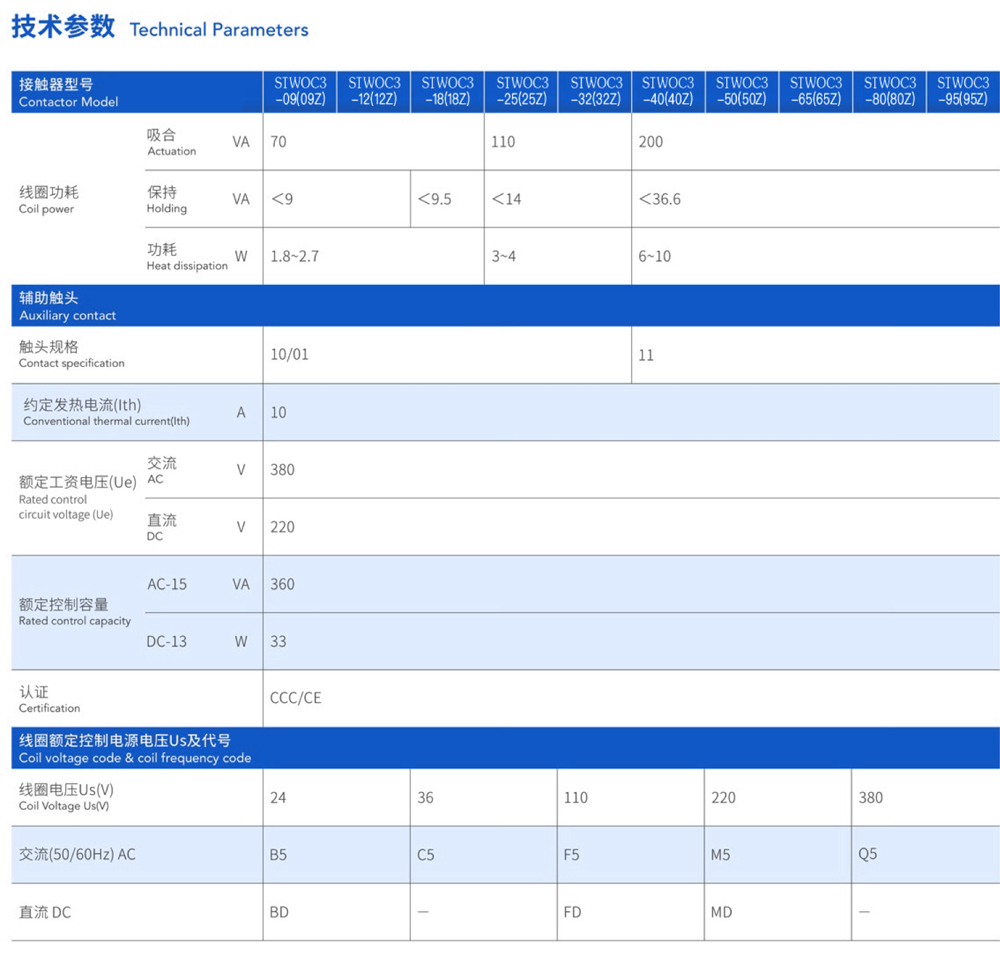Screen dimensions: 1000x960
Task: Select the SIWOC3-95(95Z) column header
Action: (x=963, y=91)
